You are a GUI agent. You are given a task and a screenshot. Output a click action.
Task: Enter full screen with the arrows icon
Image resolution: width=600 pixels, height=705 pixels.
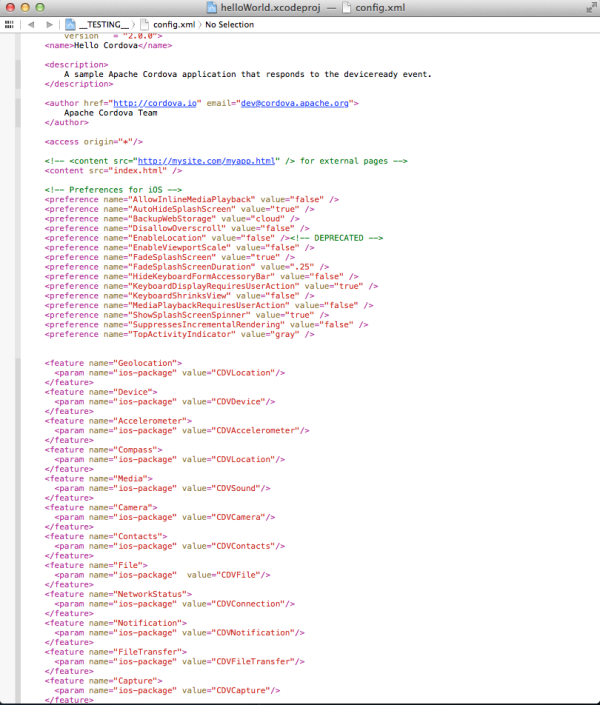(x=591, y=7)
